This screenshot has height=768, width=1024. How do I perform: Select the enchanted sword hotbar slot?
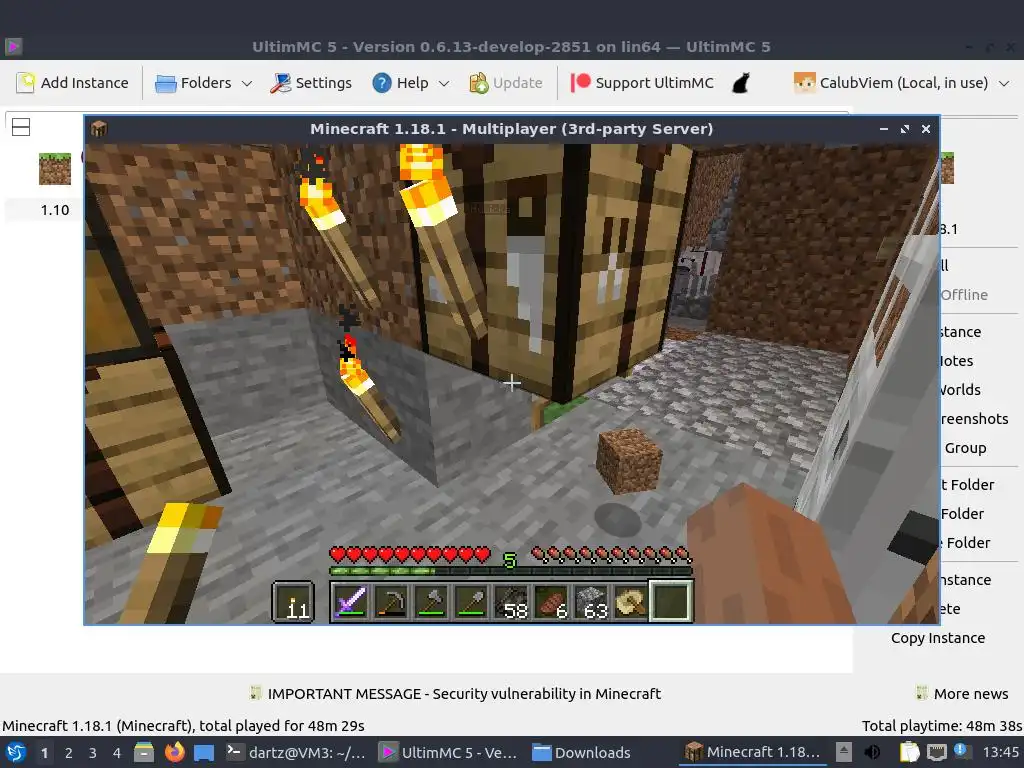click(351, 601)
